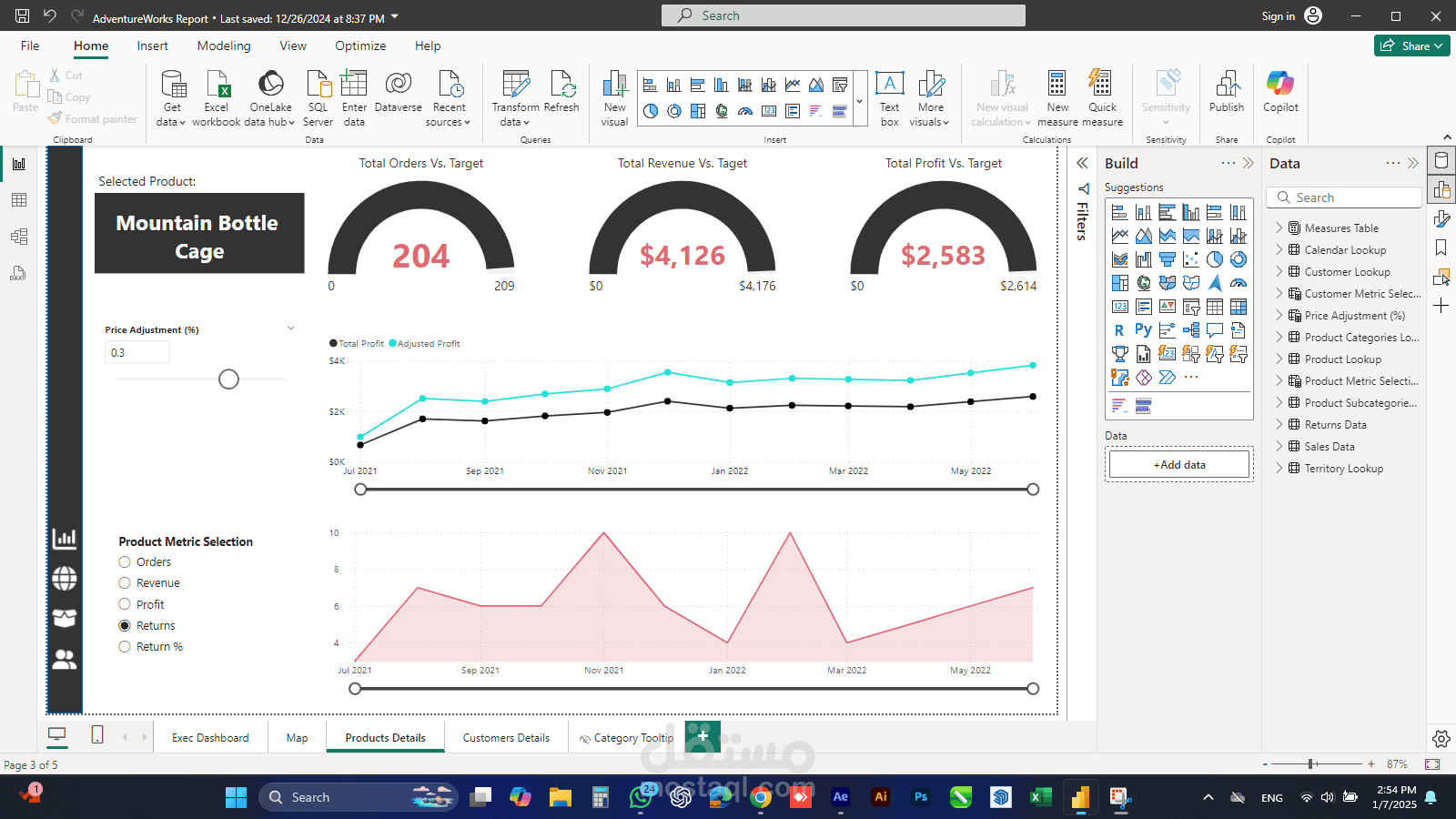1456x819 pixels.
Task: Click the Price Adjustment slider handle
Action: pos(228,379)
